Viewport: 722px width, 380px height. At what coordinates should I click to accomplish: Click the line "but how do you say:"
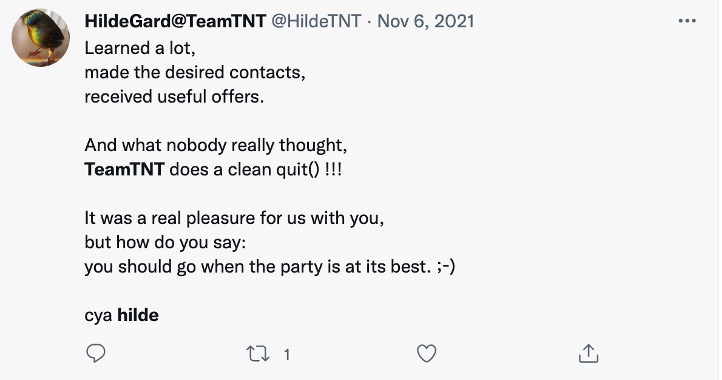[165, 242]
